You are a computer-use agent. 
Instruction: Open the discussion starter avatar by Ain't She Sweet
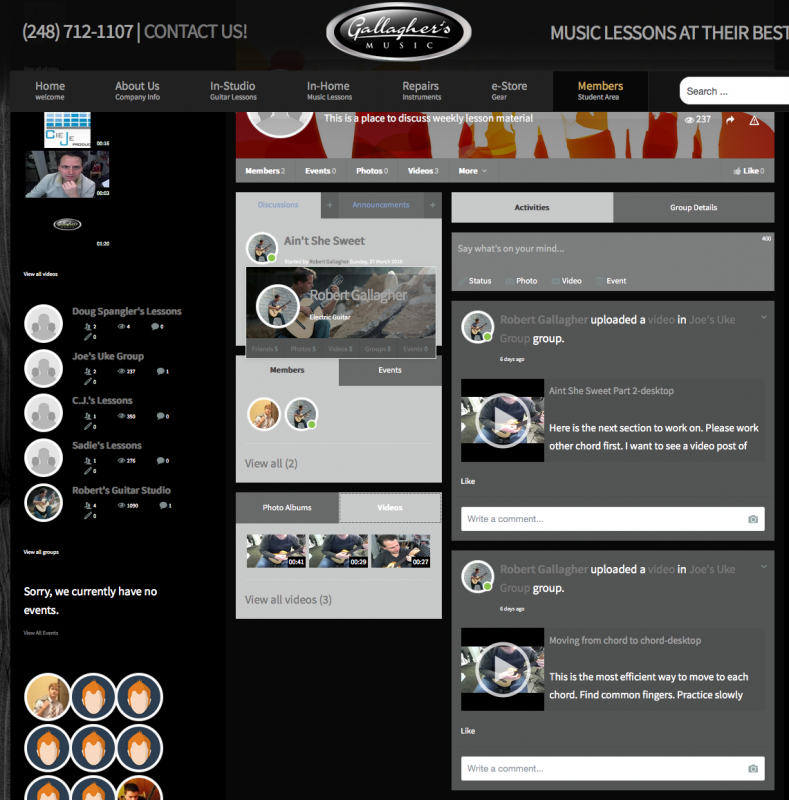click(262, 247)
